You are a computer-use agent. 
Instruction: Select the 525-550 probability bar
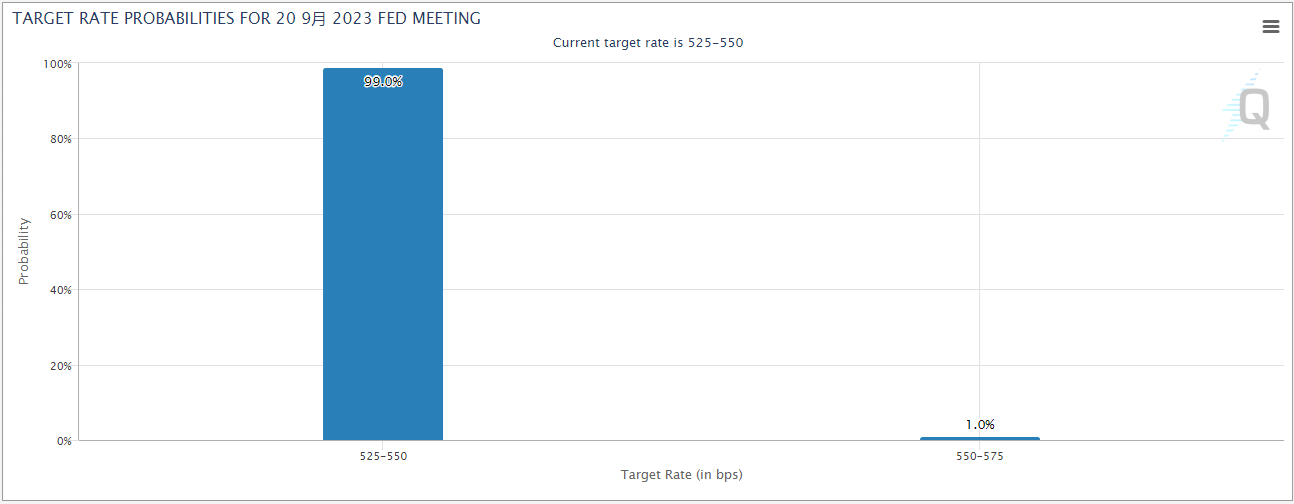coord(383,254)
